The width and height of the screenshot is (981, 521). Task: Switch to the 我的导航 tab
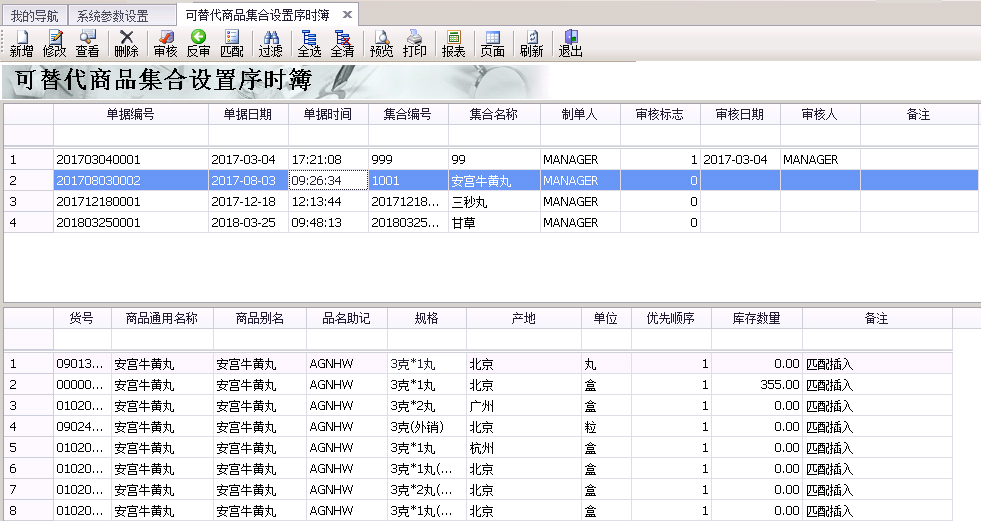(x=34, y=15)
